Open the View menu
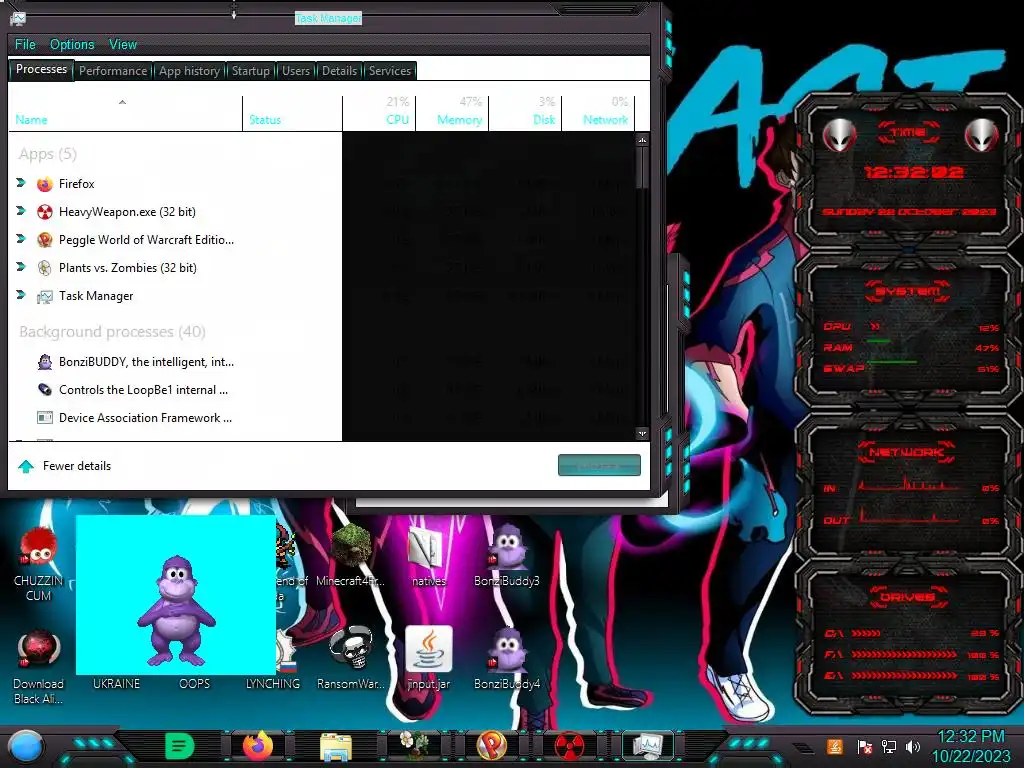Screen dimensions: 1024x768 [123, 44]
